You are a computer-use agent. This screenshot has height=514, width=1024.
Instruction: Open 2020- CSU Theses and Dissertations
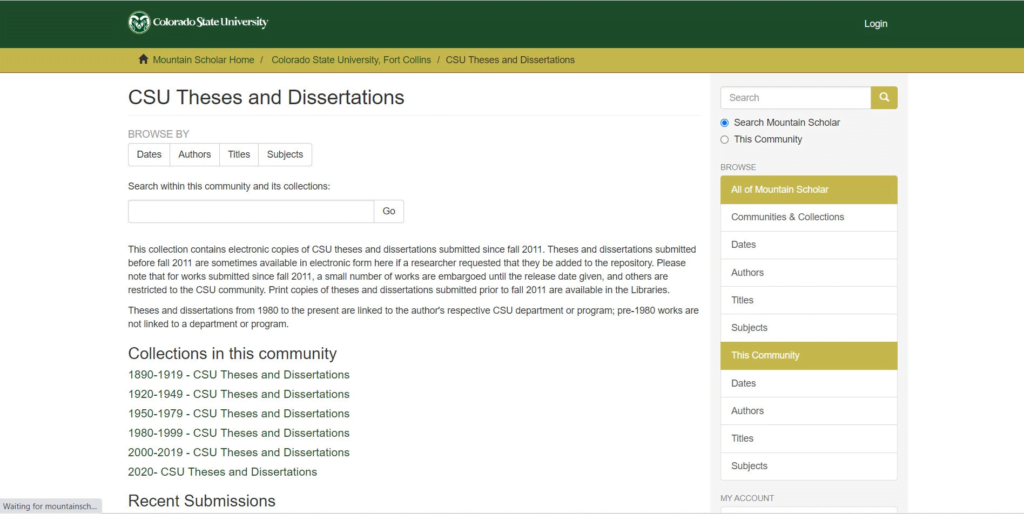point(222,472)
